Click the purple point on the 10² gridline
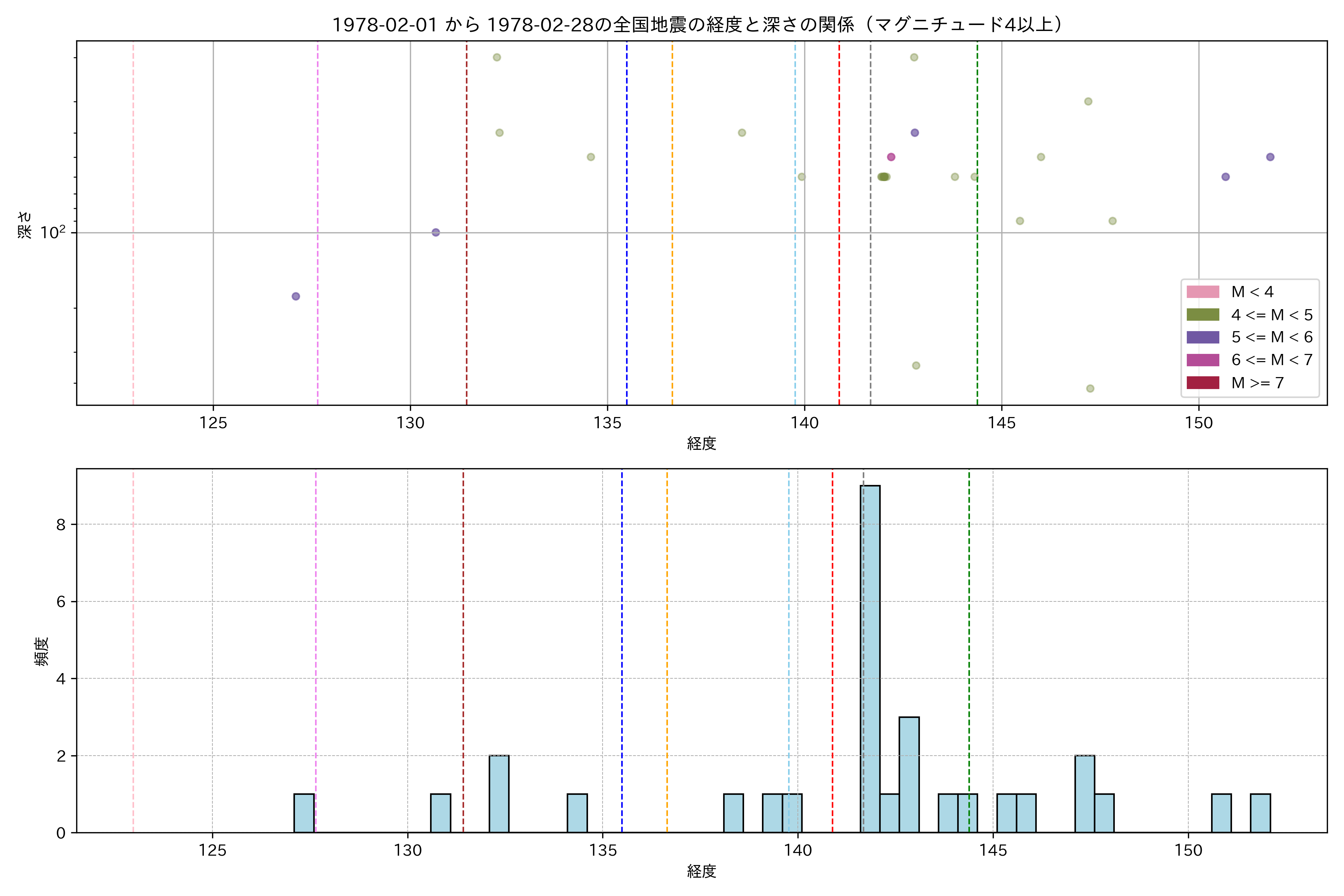The image size is (1344, 896). [x=435, y=233]
